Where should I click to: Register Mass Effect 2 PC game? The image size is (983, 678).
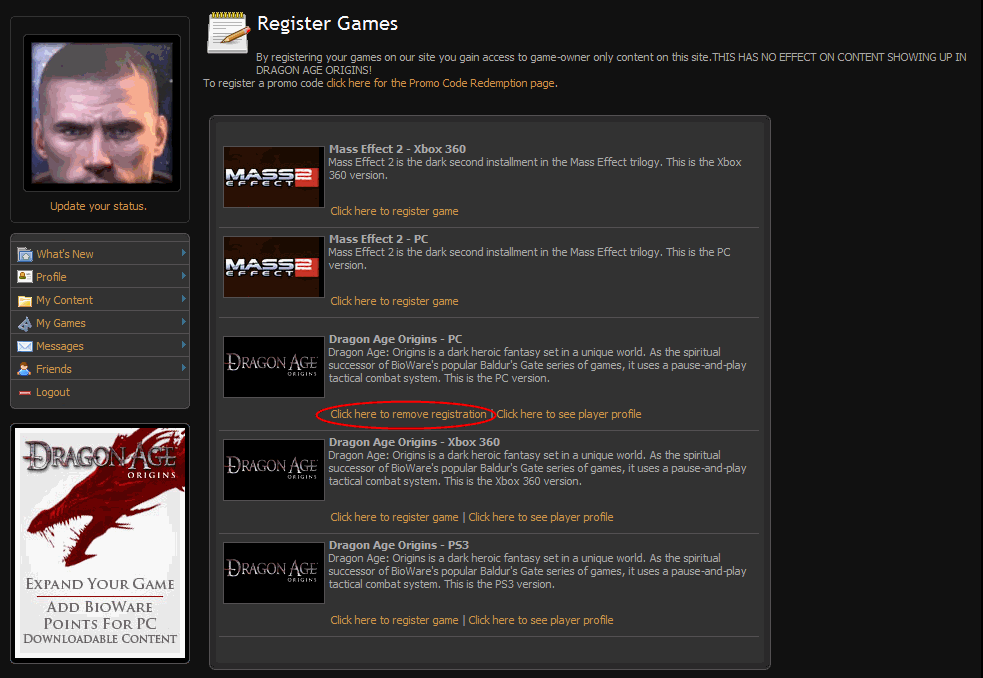coord(394,301)
